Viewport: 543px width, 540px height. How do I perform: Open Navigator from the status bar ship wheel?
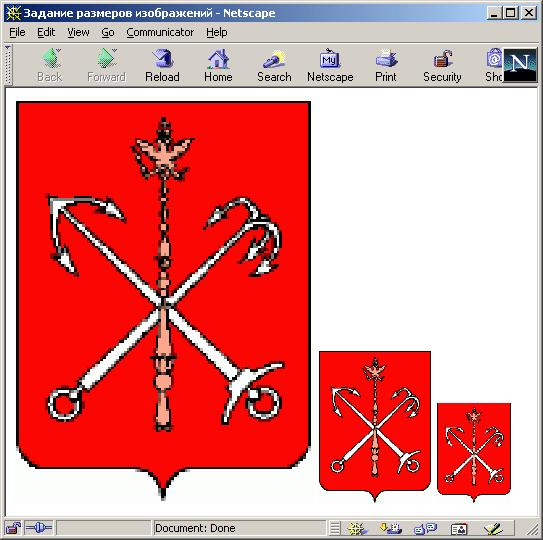click(356, 528)
